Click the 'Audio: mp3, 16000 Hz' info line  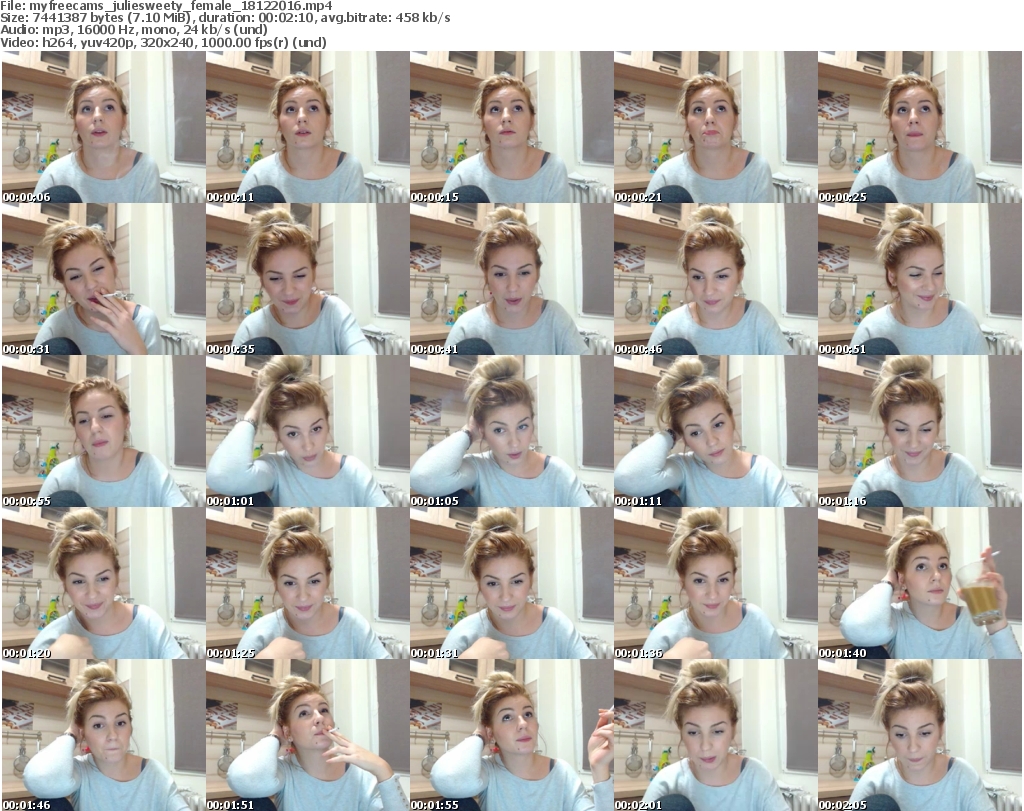(134, 30)
